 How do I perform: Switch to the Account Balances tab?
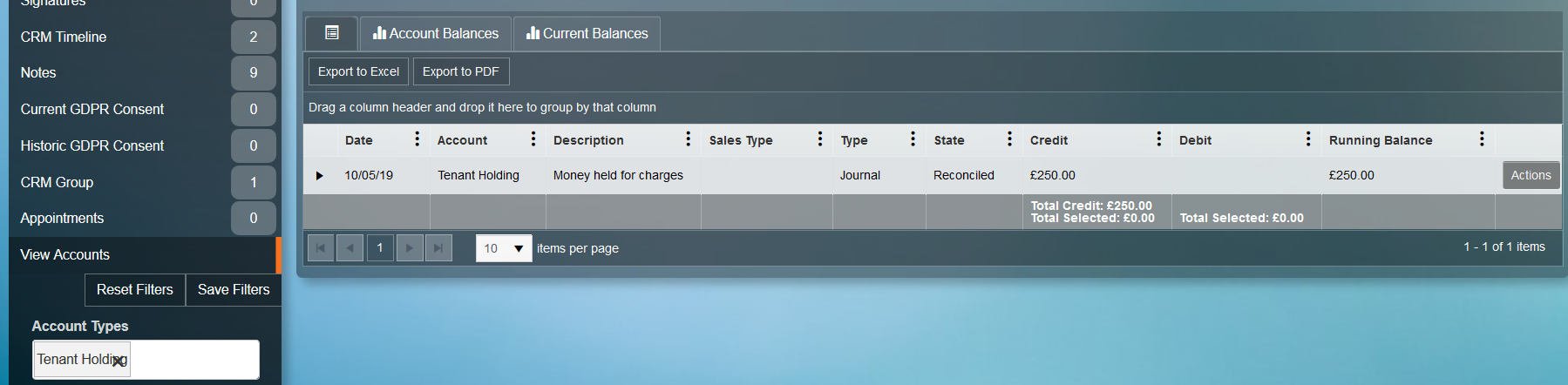[x=436, y=33]
